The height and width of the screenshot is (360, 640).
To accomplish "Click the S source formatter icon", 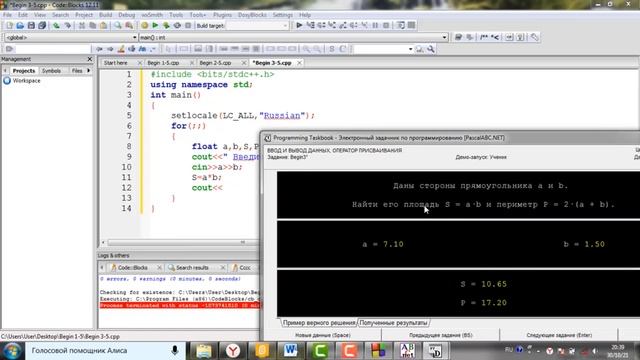I will pos(331,49).
